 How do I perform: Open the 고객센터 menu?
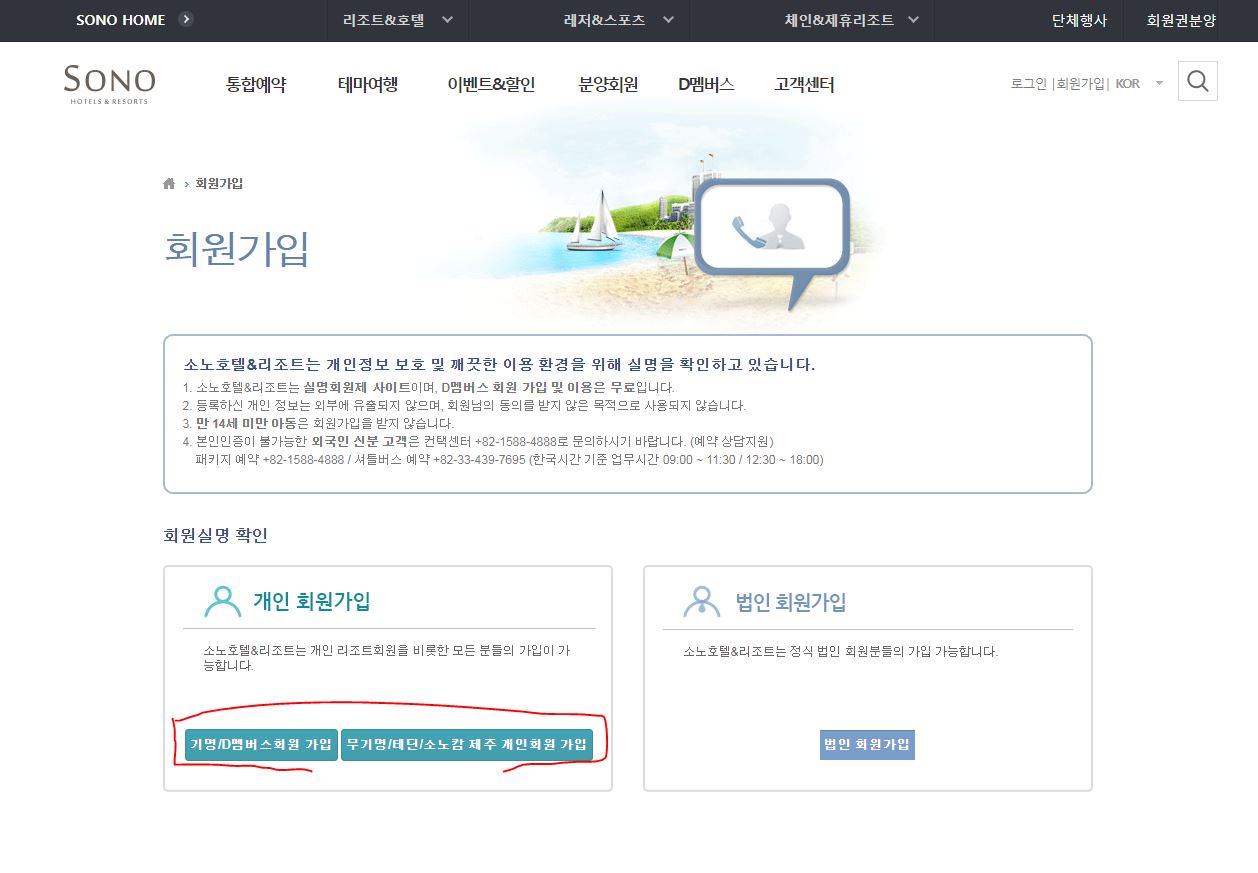pyautogui.click(x=804, y=85)
